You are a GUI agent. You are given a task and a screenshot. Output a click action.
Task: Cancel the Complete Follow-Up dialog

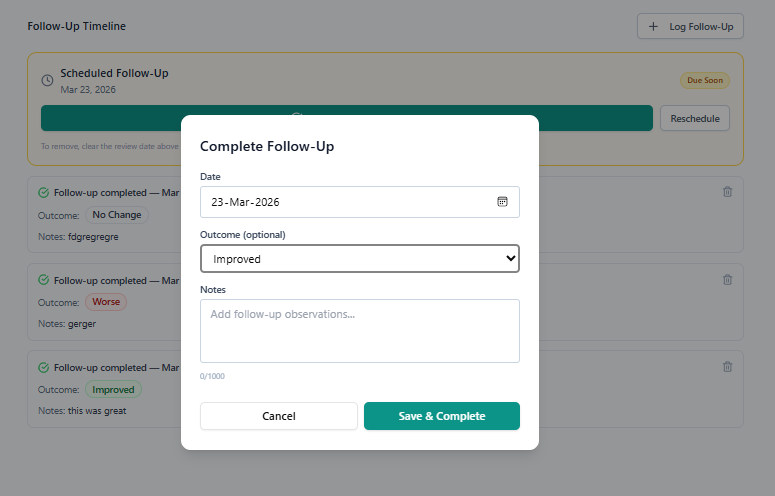[x=279, y=416]
